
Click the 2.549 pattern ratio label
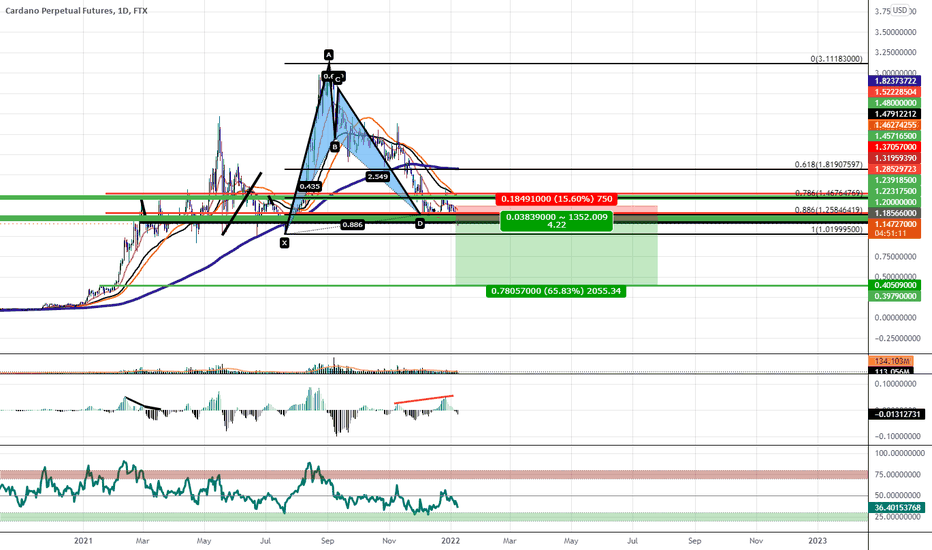point(377,177)
